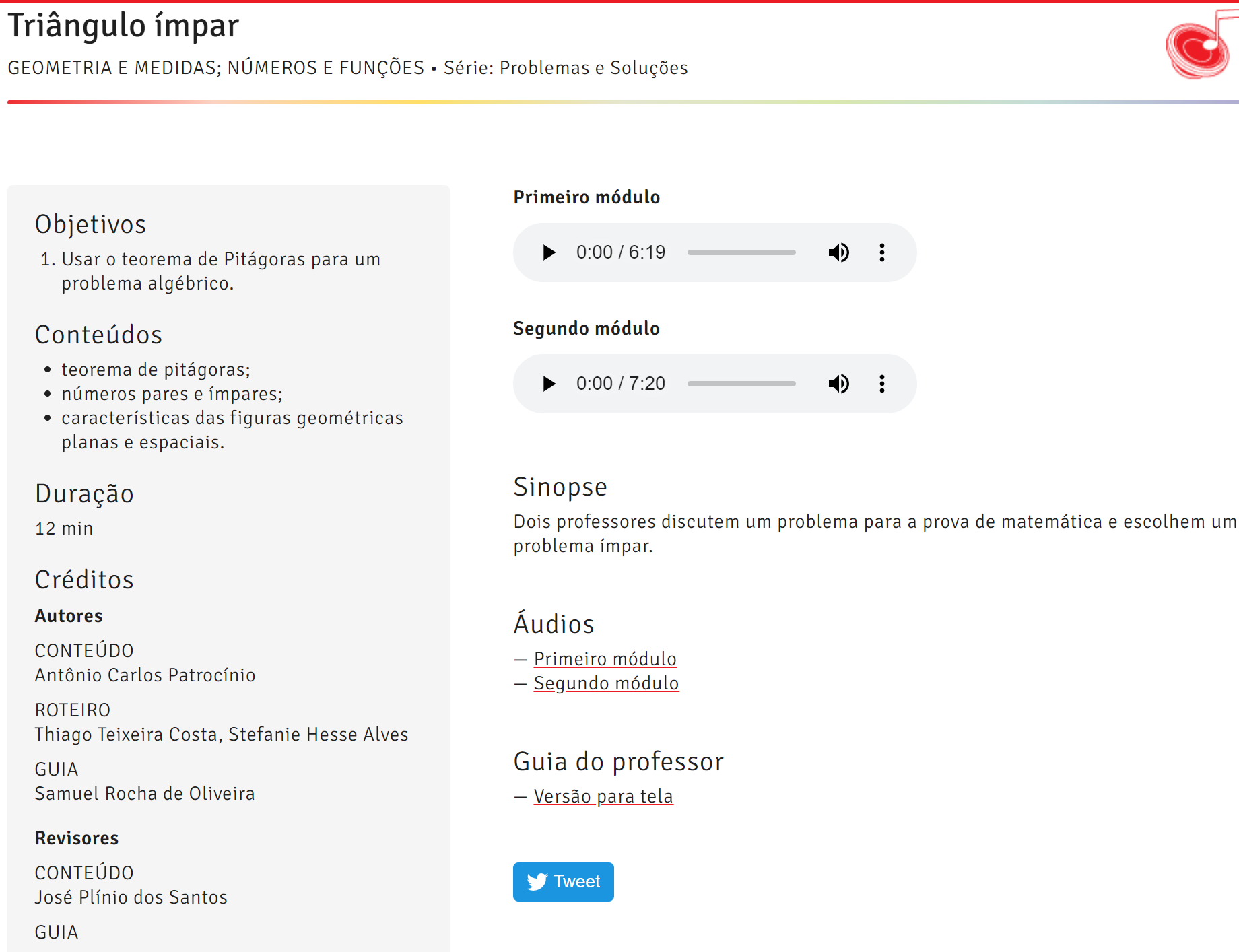Seek within the Primeiro módulo progress bar
The height and width of the screenshot is (952, 1239).
pos(741,252)
